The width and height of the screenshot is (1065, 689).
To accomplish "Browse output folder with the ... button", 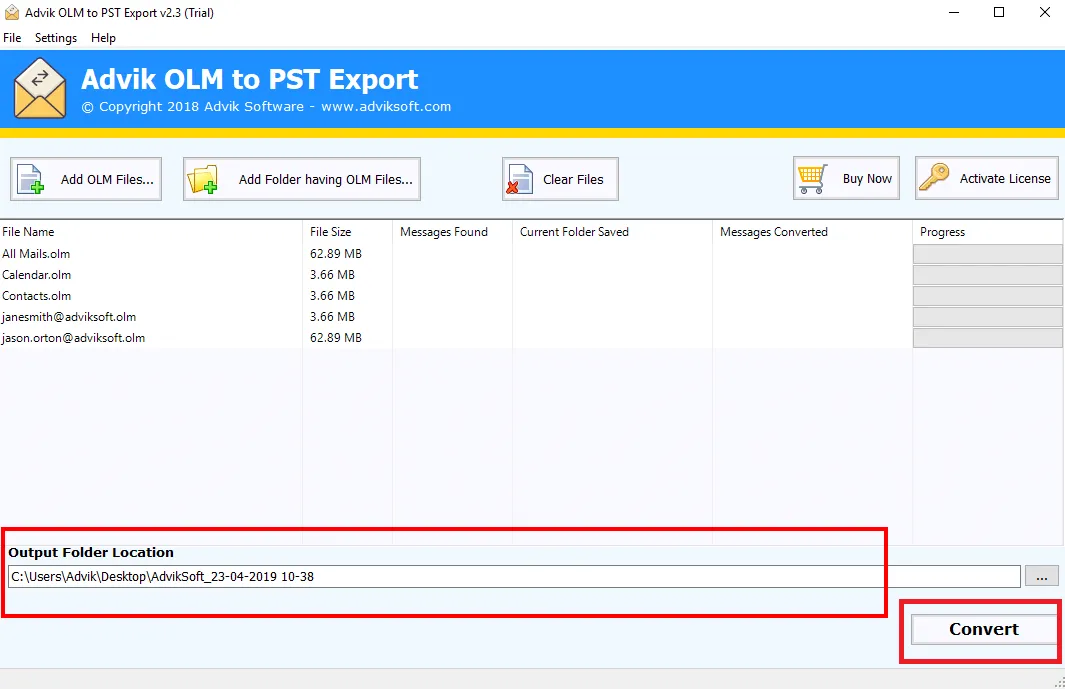I will 1041,576.
